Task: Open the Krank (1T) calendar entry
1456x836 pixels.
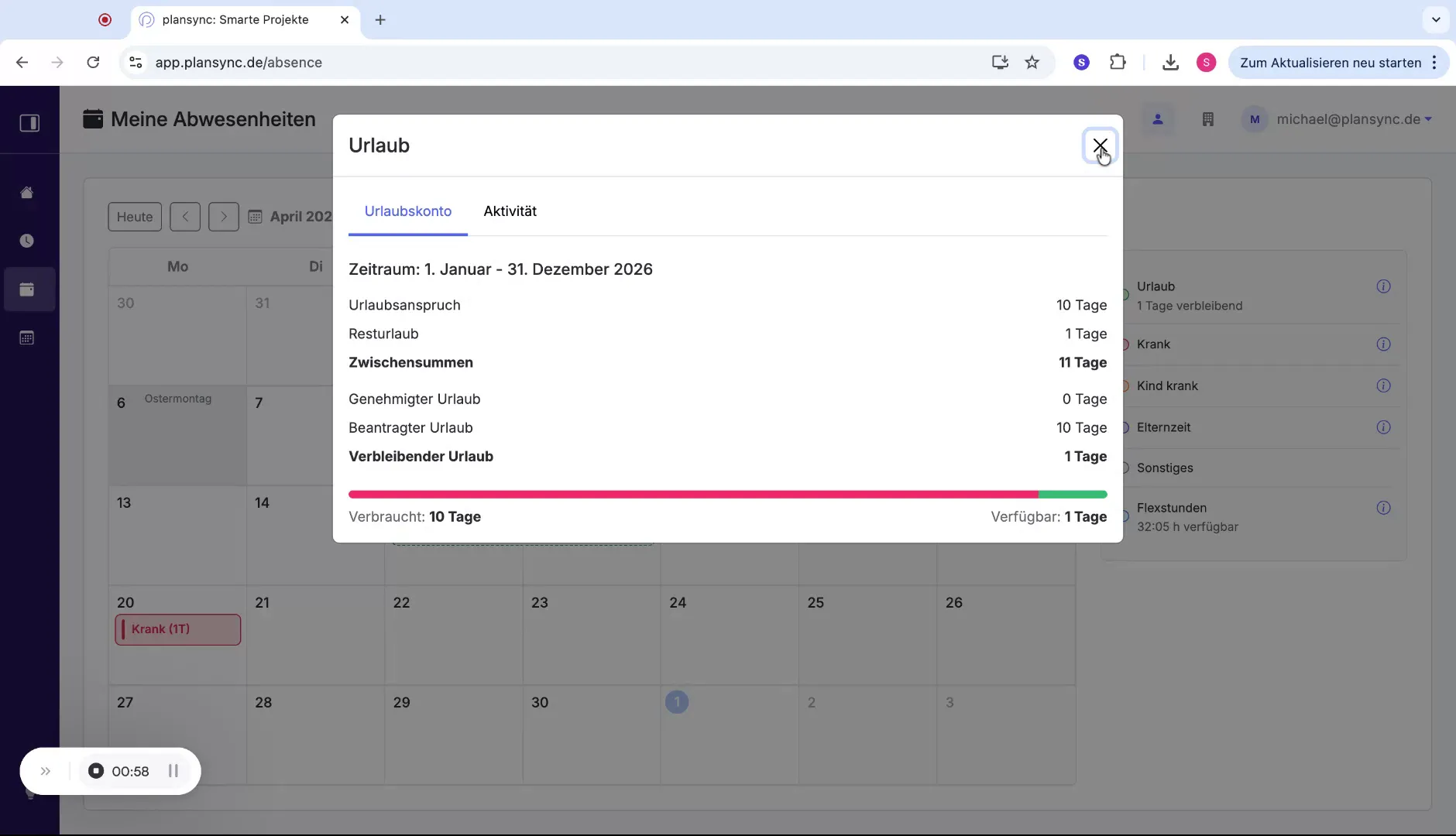Action: click(178, 629)
